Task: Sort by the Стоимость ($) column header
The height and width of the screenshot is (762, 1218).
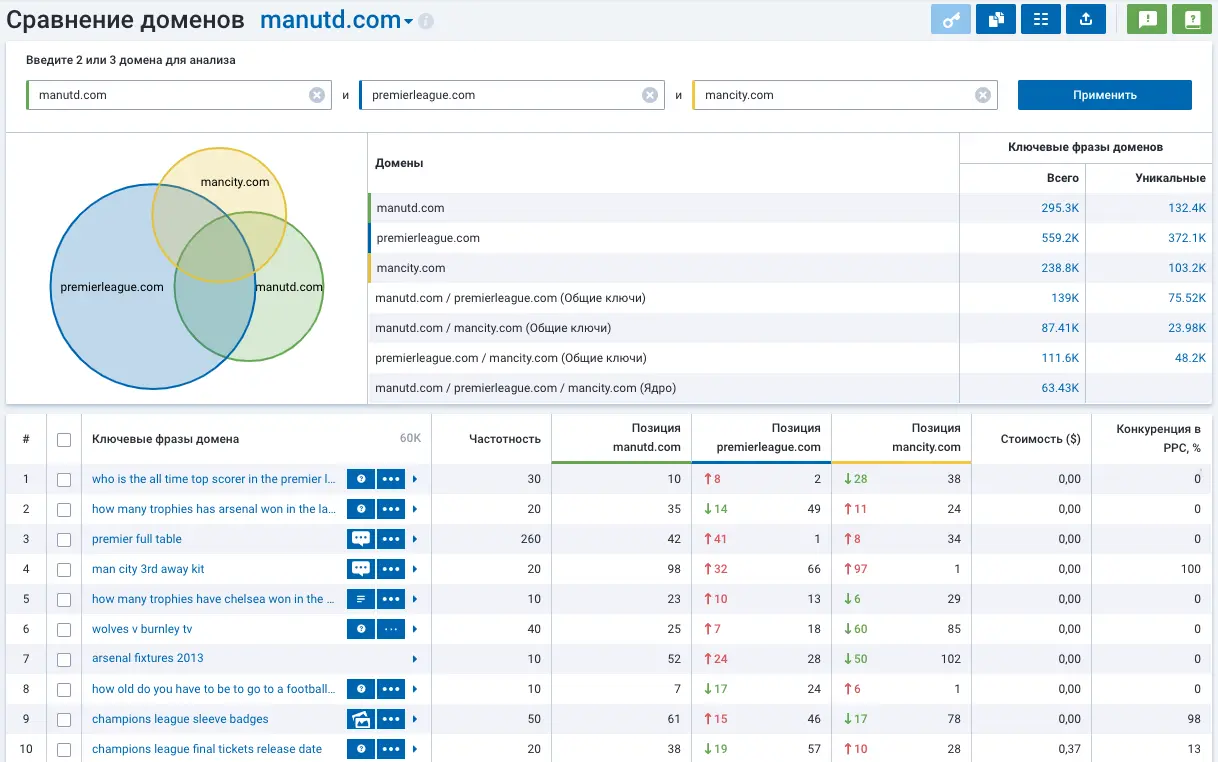Action: click(x=1040, y=439)
